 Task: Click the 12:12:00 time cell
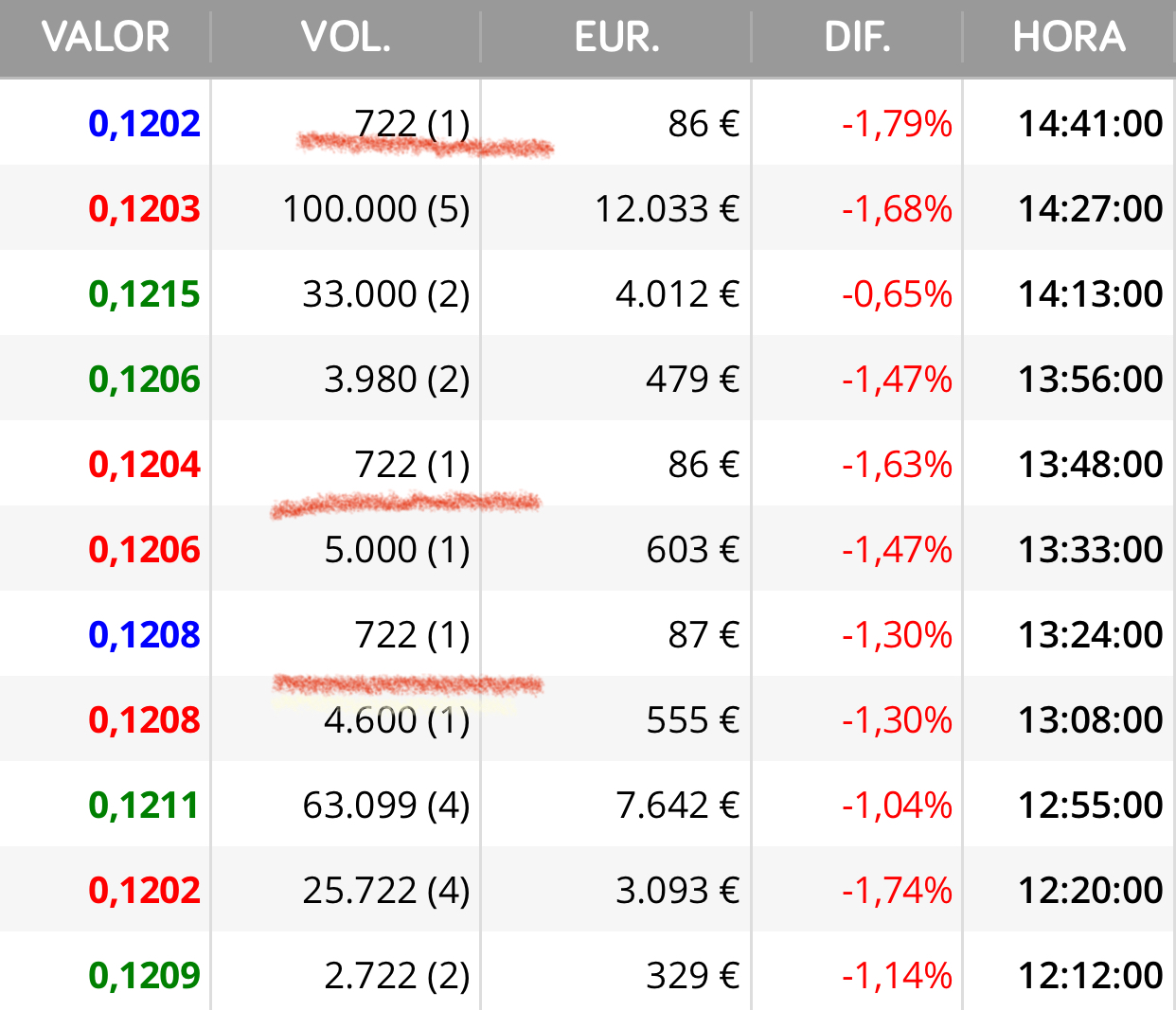[1090, 976]
